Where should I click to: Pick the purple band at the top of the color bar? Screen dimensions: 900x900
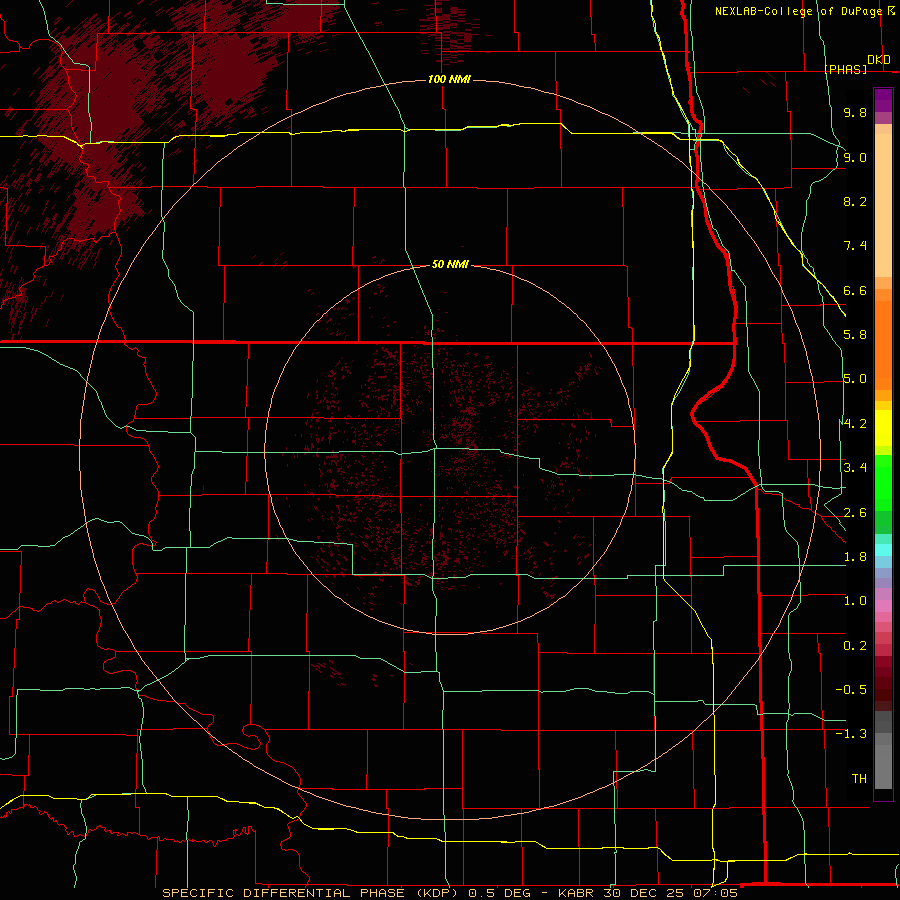pyautogui.click(x=883, y=100)
